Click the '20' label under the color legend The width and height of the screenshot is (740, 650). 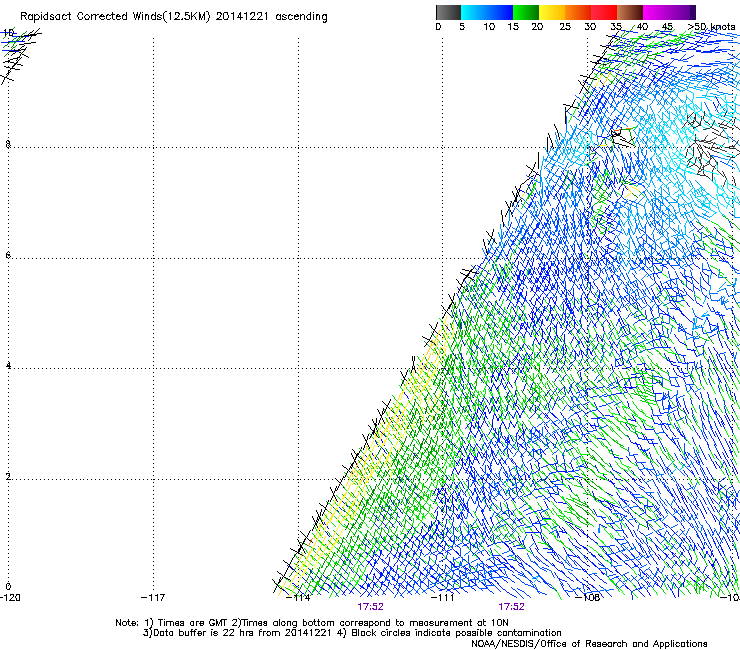(537, 26)
